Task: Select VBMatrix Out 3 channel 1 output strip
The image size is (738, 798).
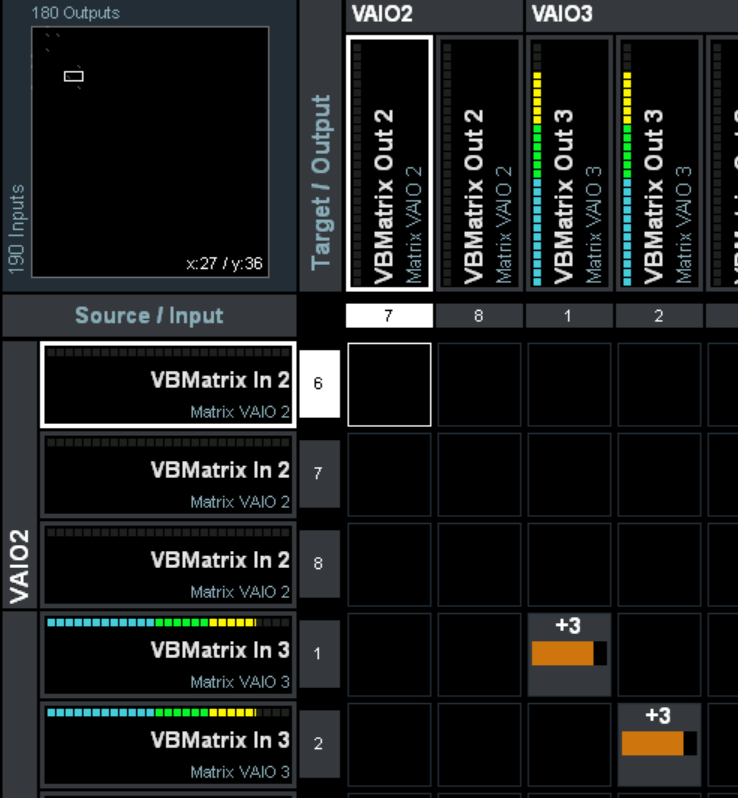Action: coord(569,162)
